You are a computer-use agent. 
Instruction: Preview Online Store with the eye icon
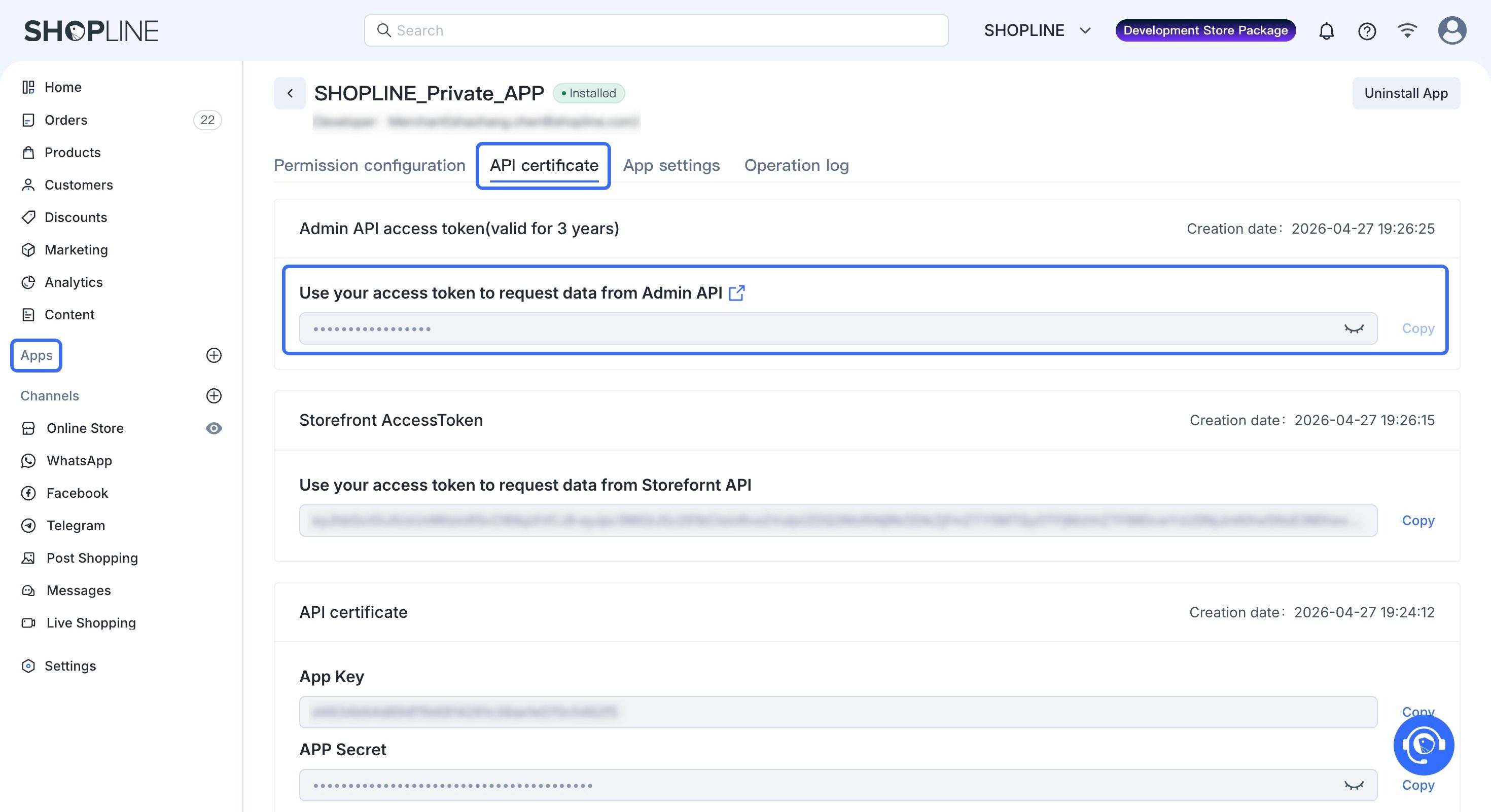(x=214, y=428)
